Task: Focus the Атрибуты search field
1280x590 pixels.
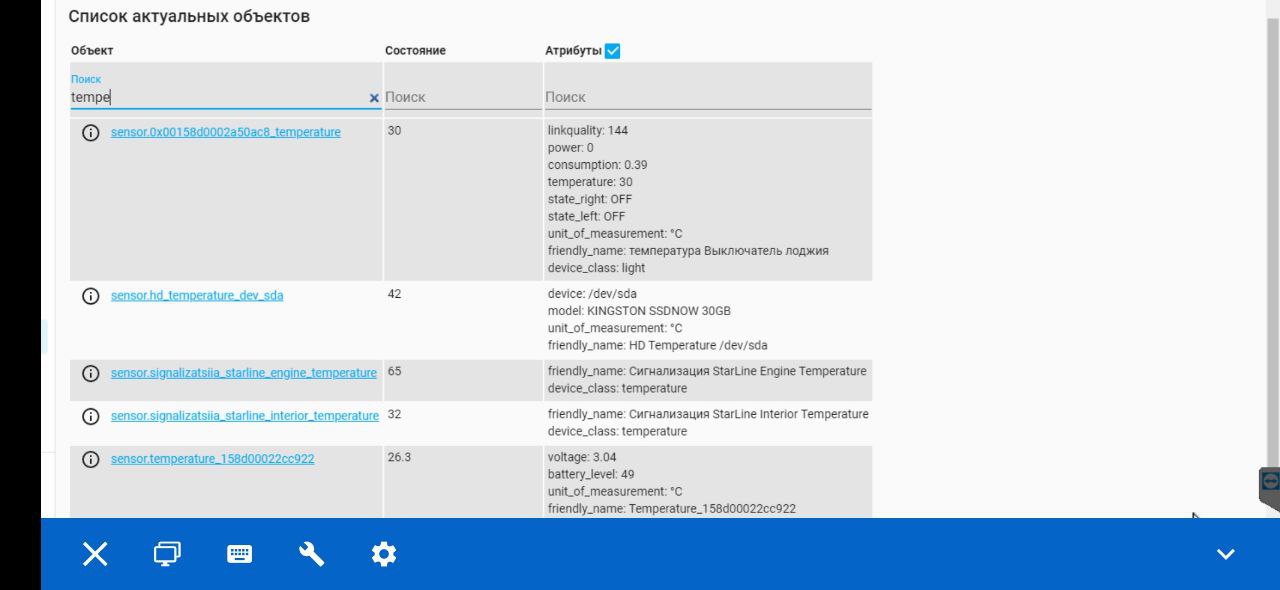Action: click(x=708, y=97)
